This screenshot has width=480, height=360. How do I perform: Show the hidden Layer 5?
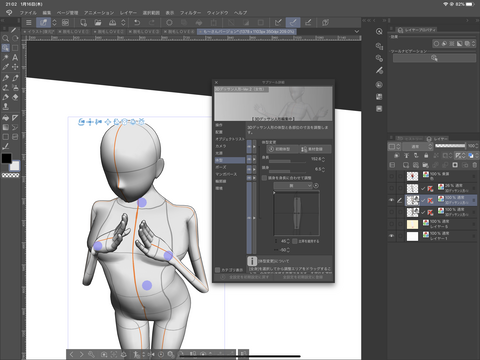(x=392, y=224)
